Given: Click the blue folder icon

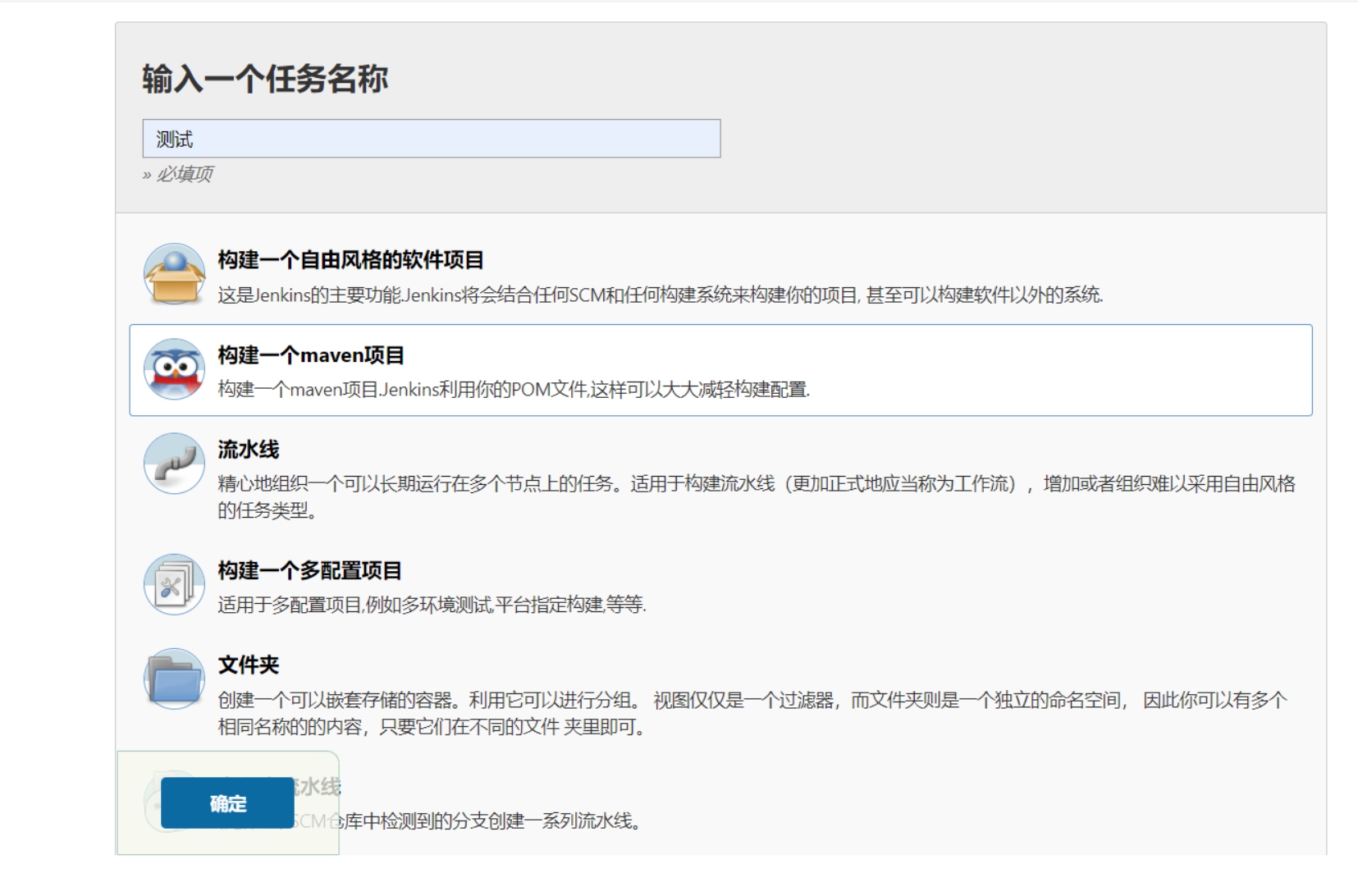Looking at the screenshot, I should click(x=174, y=679).
